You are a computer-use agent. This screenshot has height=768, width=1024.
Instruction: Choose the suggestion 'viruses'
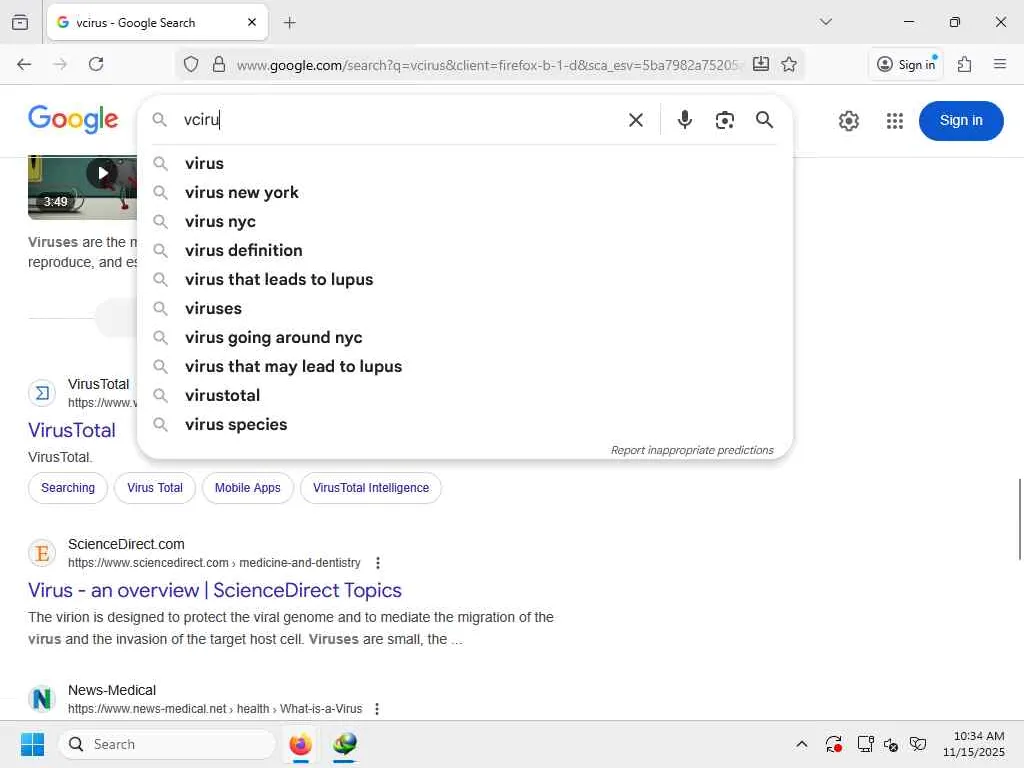tap(465, 308)
